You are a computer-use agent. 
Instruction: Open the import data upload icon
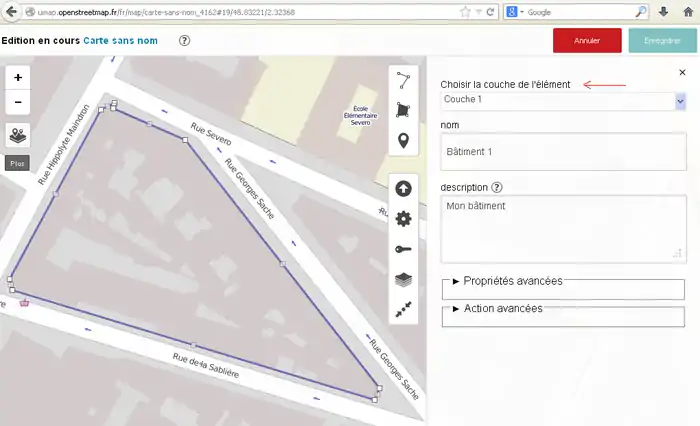(x=403, y=188)
